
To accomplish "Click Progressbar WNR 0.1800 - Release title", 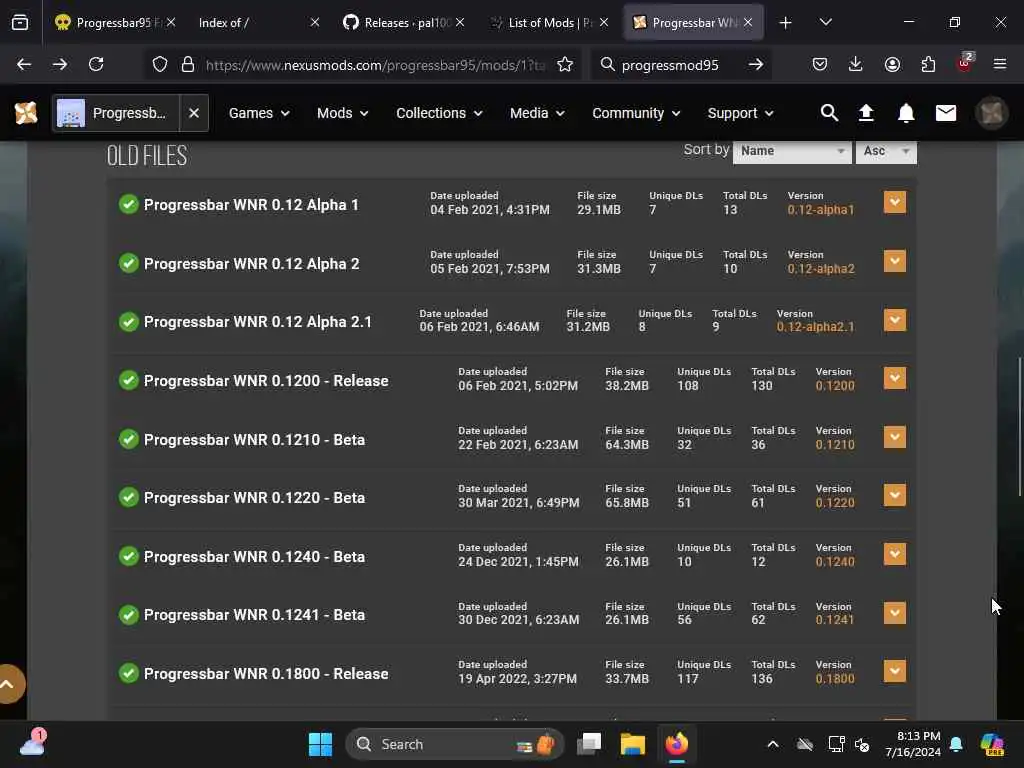I will point(266,673).
